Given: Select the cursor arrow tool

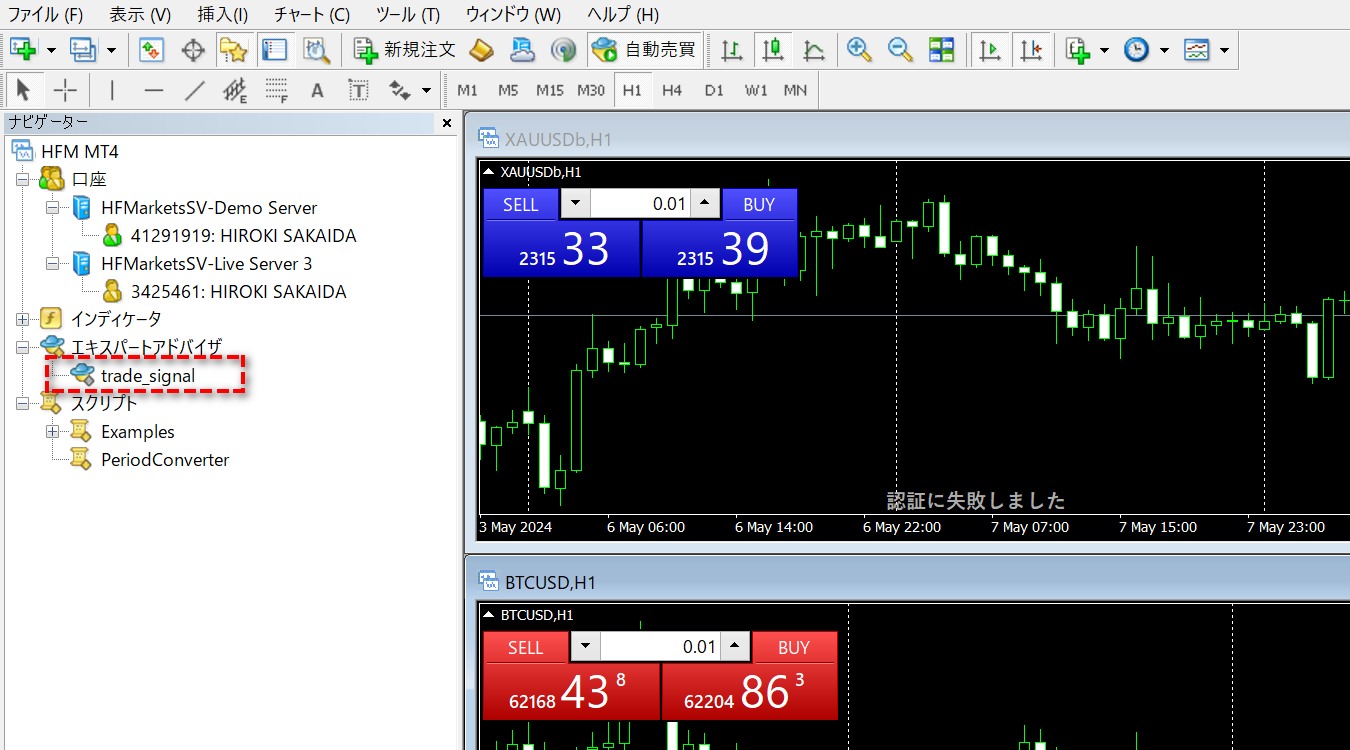Looking at the screenshot, I should pyautogui.click(x=24, y=90).
